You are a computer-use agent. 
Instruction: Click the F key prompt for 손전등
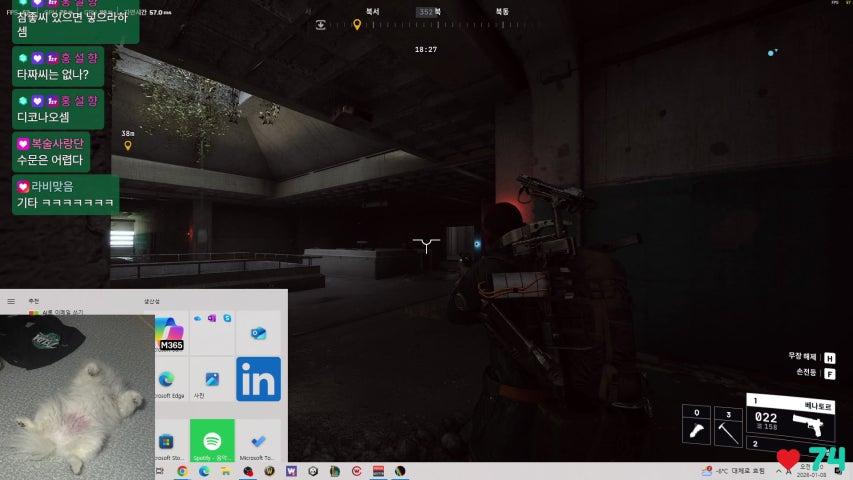pyautogui.click(x=830, y=374)
